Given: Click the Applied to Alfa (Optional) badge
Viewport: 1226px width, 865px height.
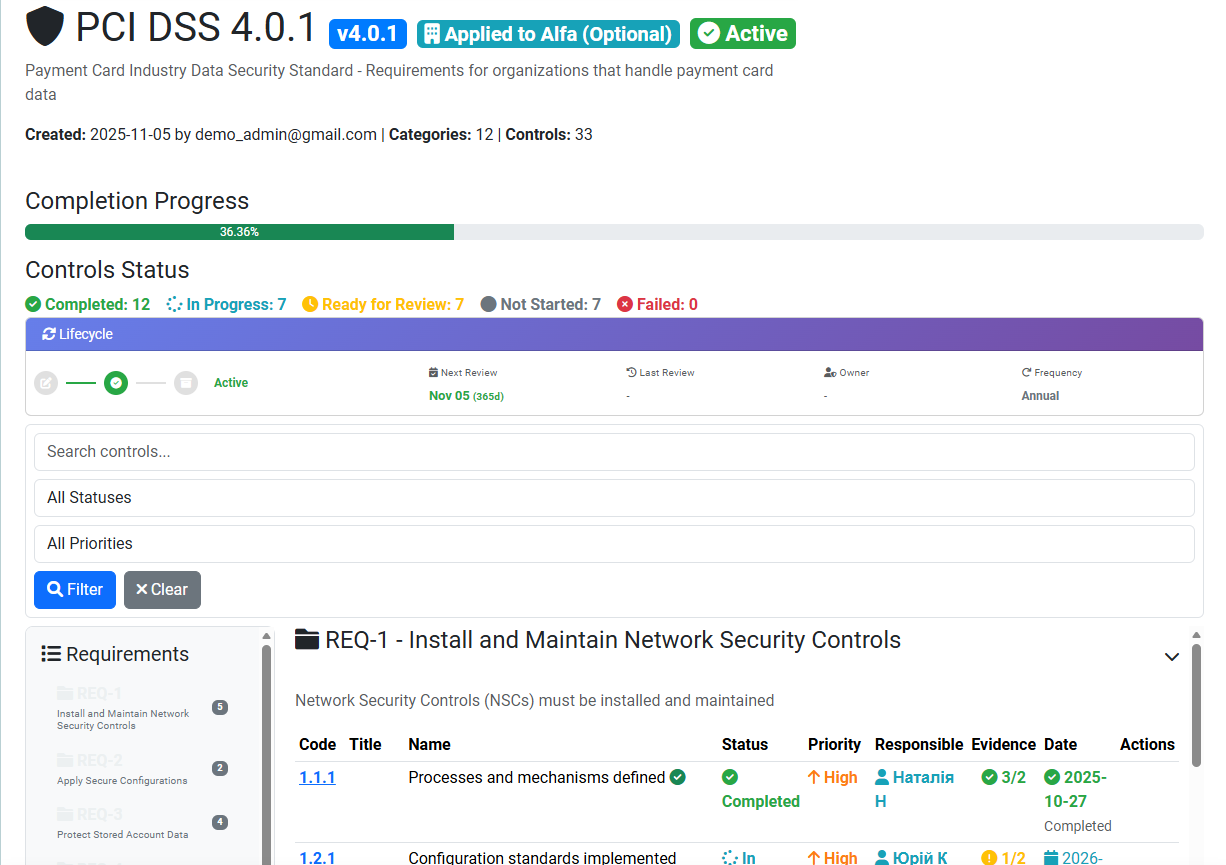Looking at the screenshot, I should pos(548,34).
